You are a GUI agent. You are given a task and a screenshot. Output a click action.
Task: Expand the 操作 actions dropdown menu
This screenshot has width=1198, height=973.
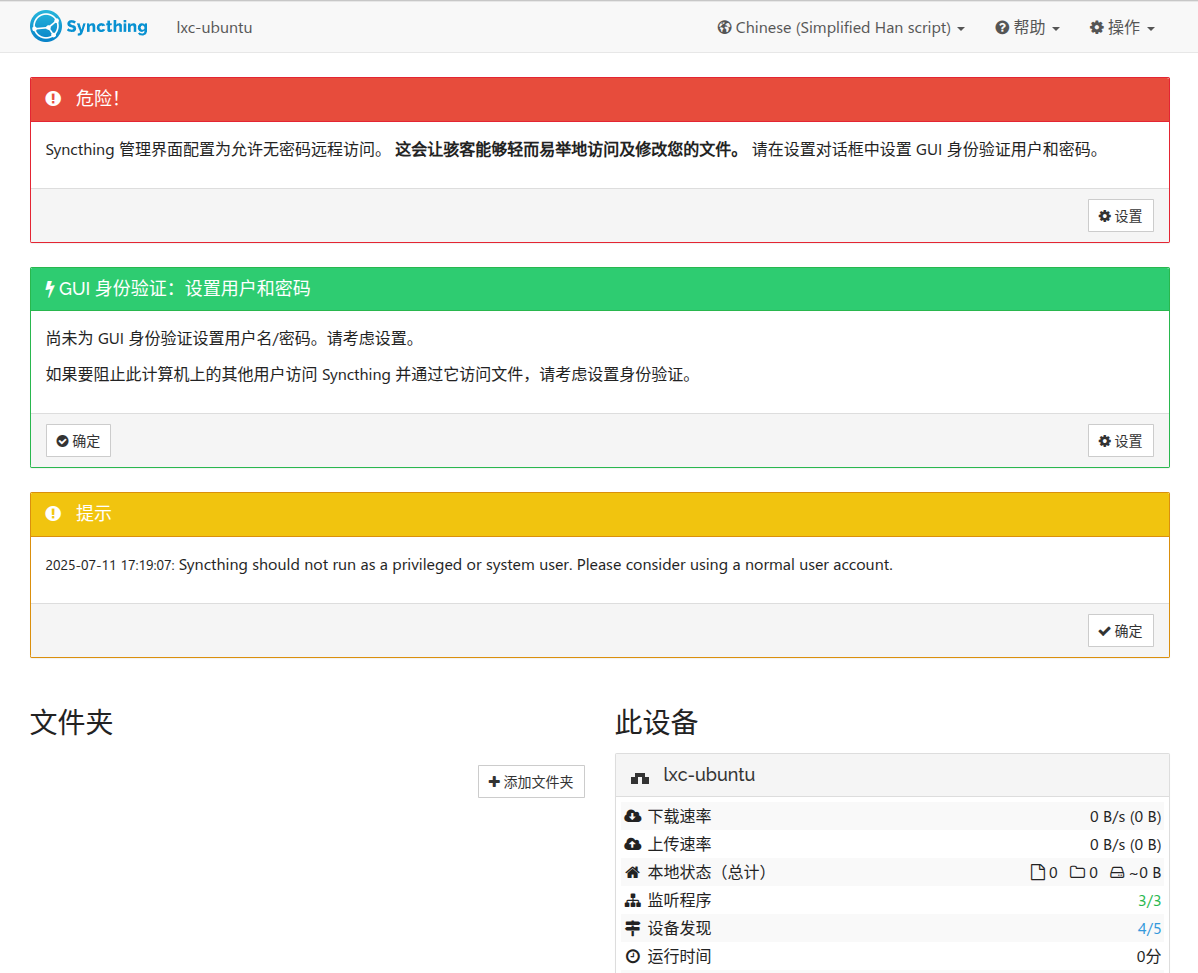click(1122, 28)
